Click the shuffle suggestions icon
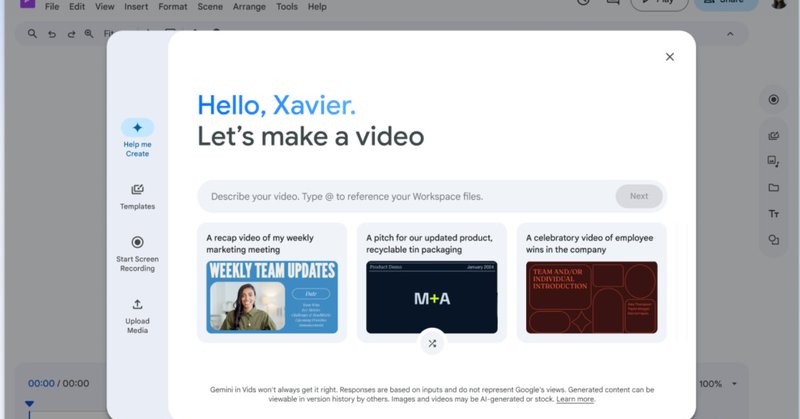The width and height of the screenshot is (800, 419). [x=432, y=343]
